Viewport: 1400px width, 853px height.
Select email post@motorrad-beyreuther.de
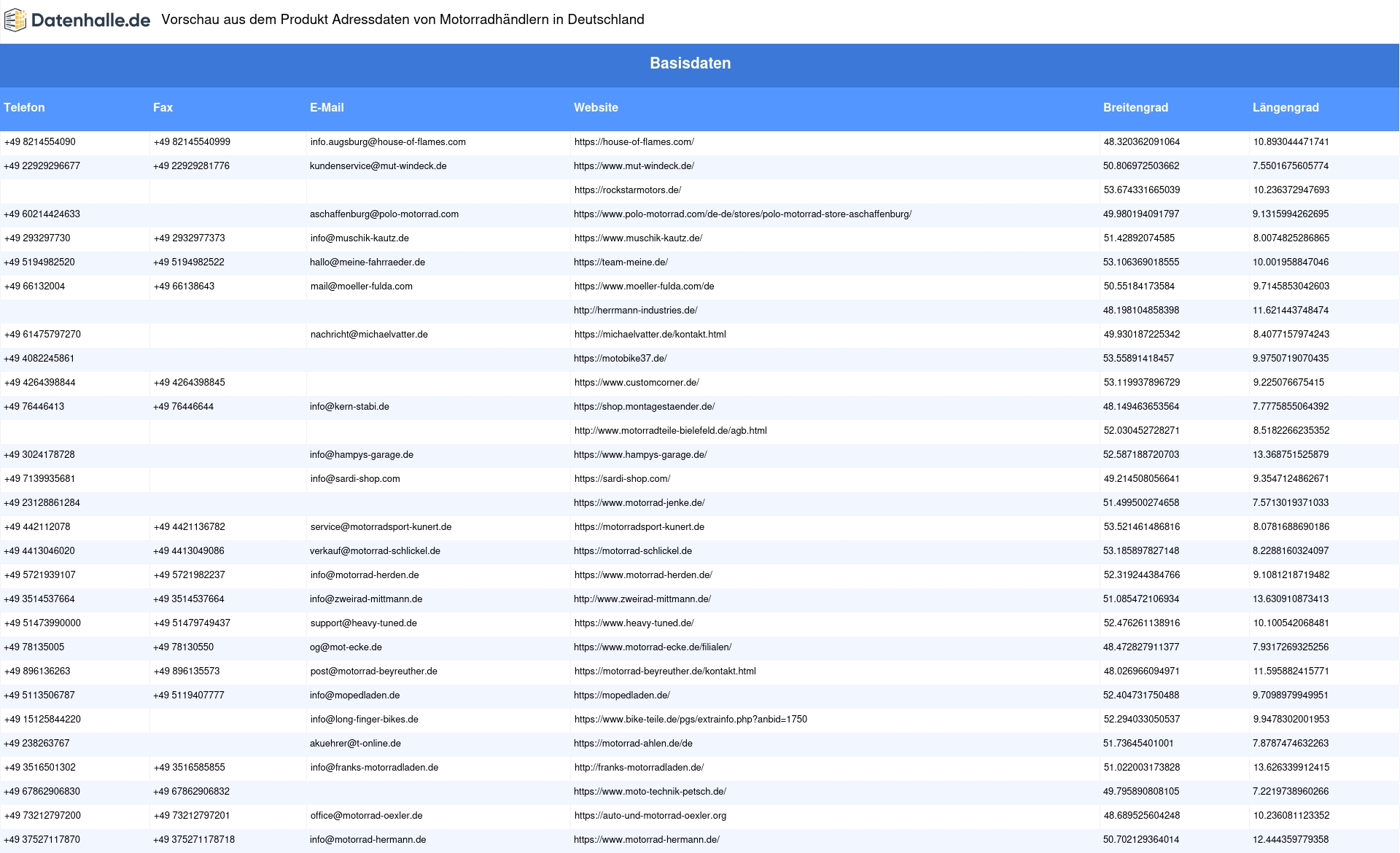(373, 671)
